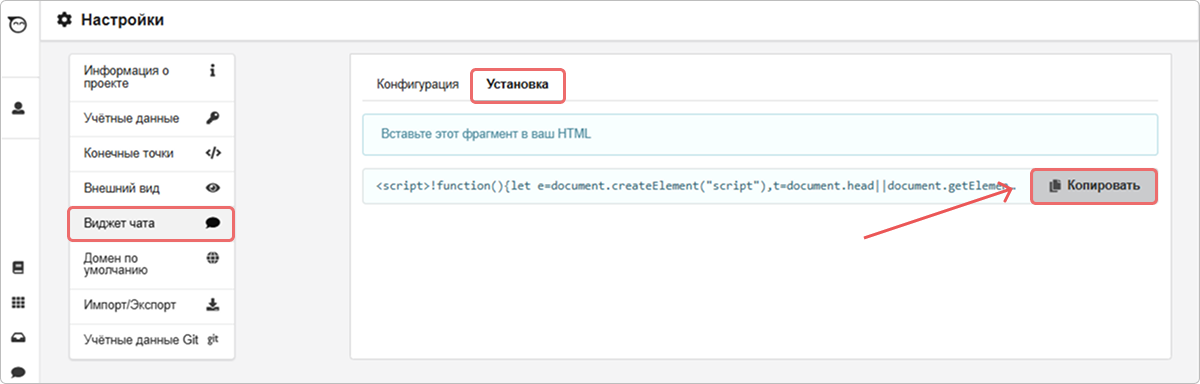Click the speech bubble icon beside Виджет чата
1200x384 pixels.
pyautogui.click(x=212, y=223)
